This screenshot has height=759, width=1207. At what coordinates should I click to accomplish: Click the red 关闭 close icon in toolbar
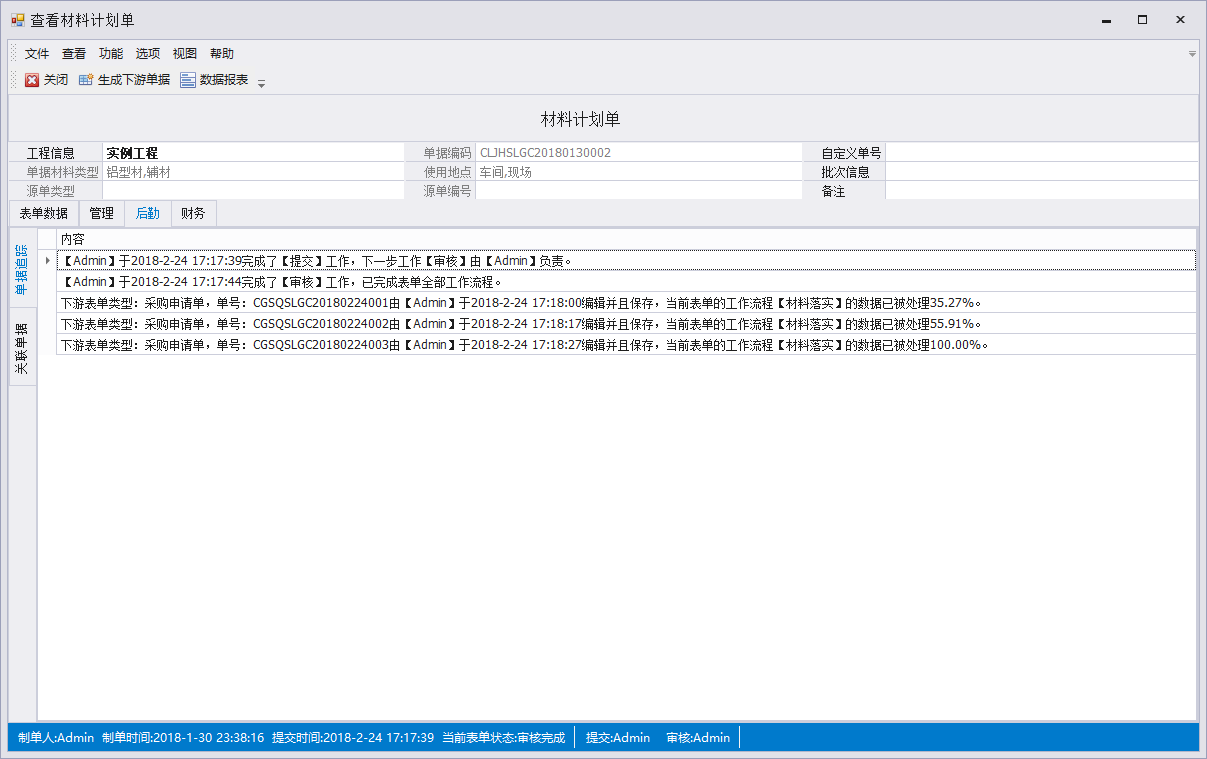(32, 80)
